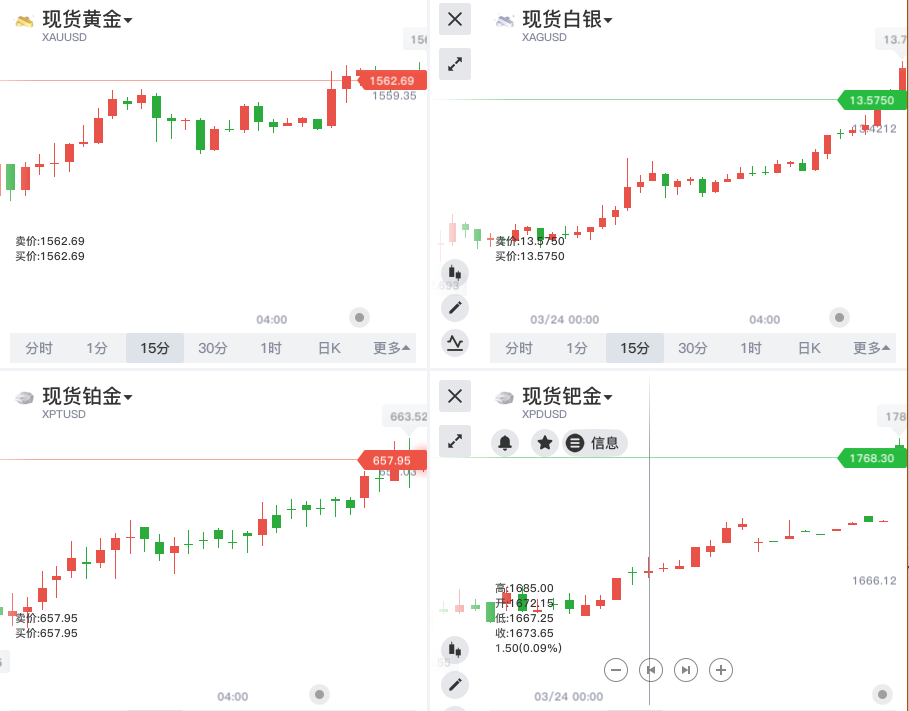909x711 pixels.
Task: Step to next candle in palladium chart
Action: point(686,670)
